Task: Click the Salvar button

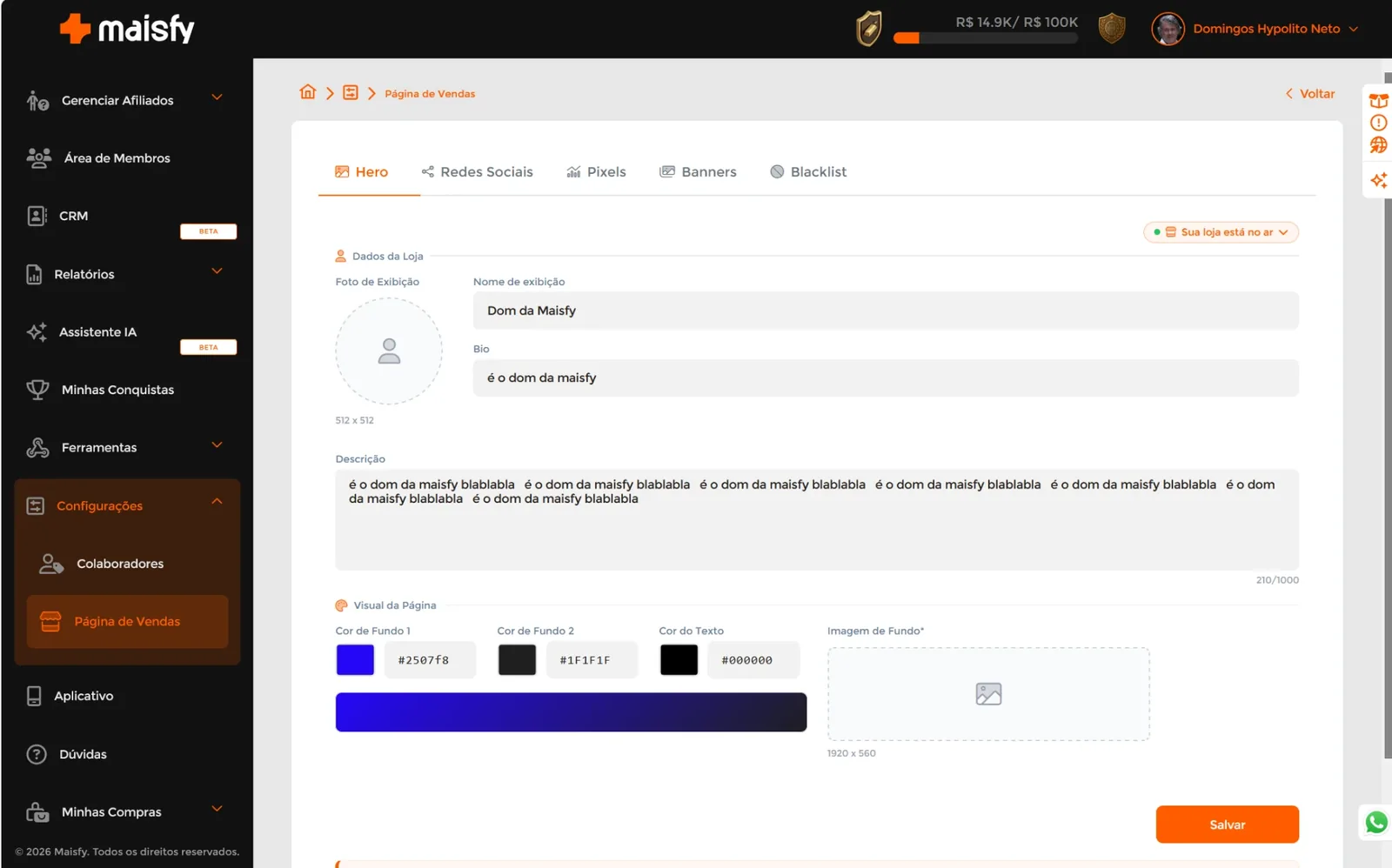Action: [x=1227, y=825]
